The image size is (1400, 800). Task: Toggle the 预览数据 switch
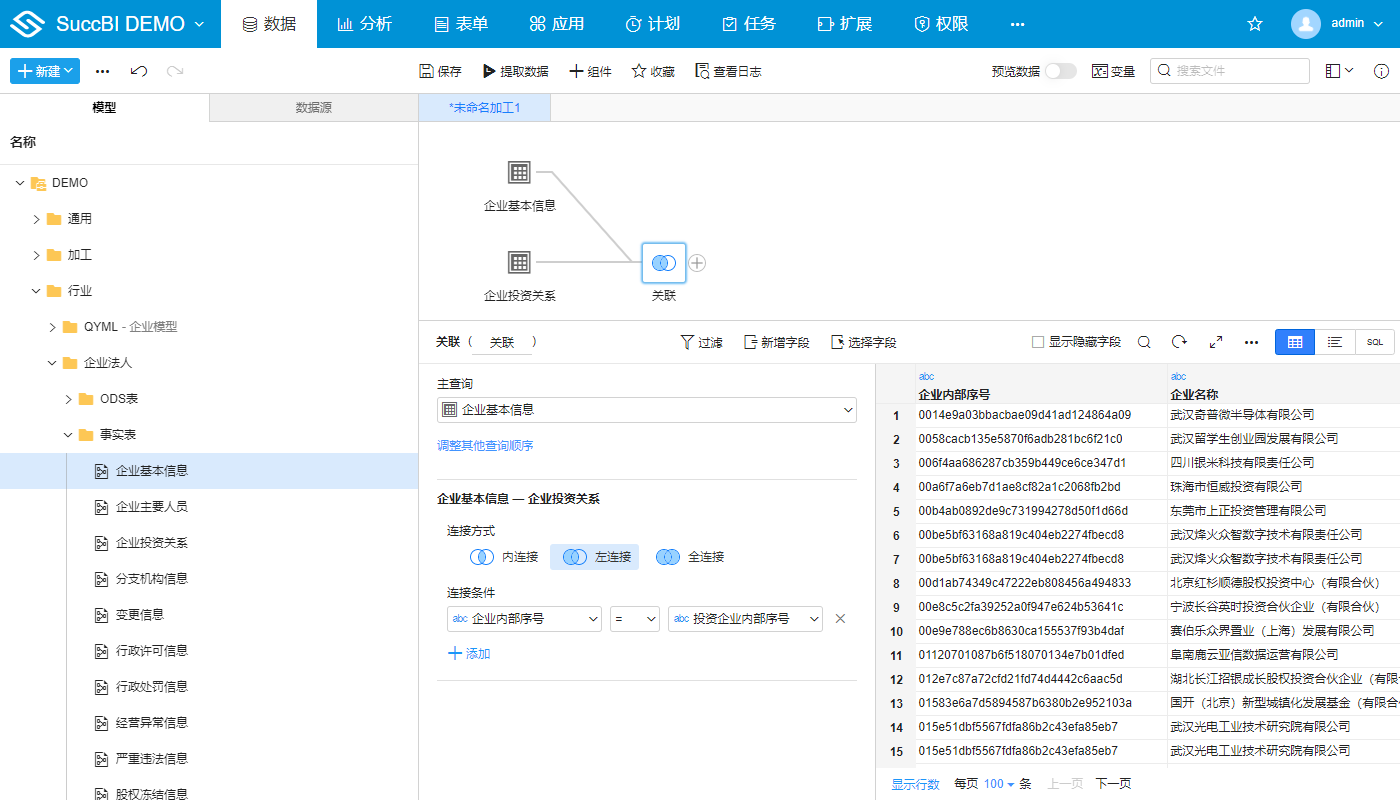(1060, 71)
